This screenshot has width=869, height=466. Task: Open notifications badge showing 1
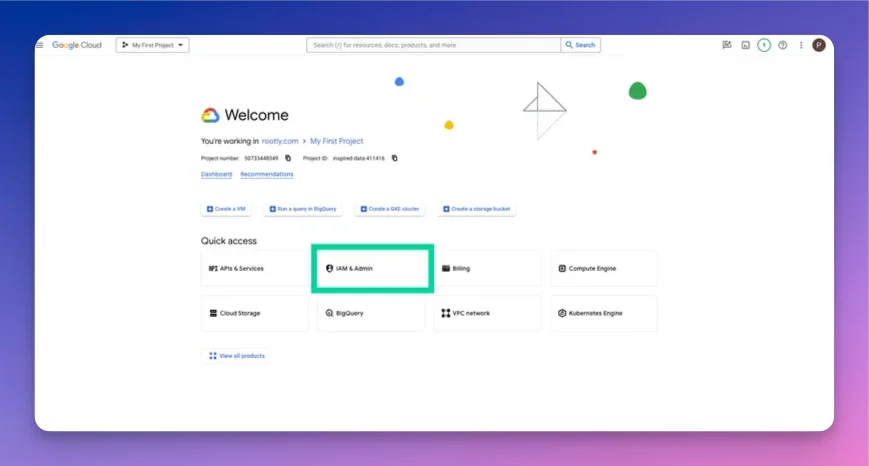tap(764, 45)
